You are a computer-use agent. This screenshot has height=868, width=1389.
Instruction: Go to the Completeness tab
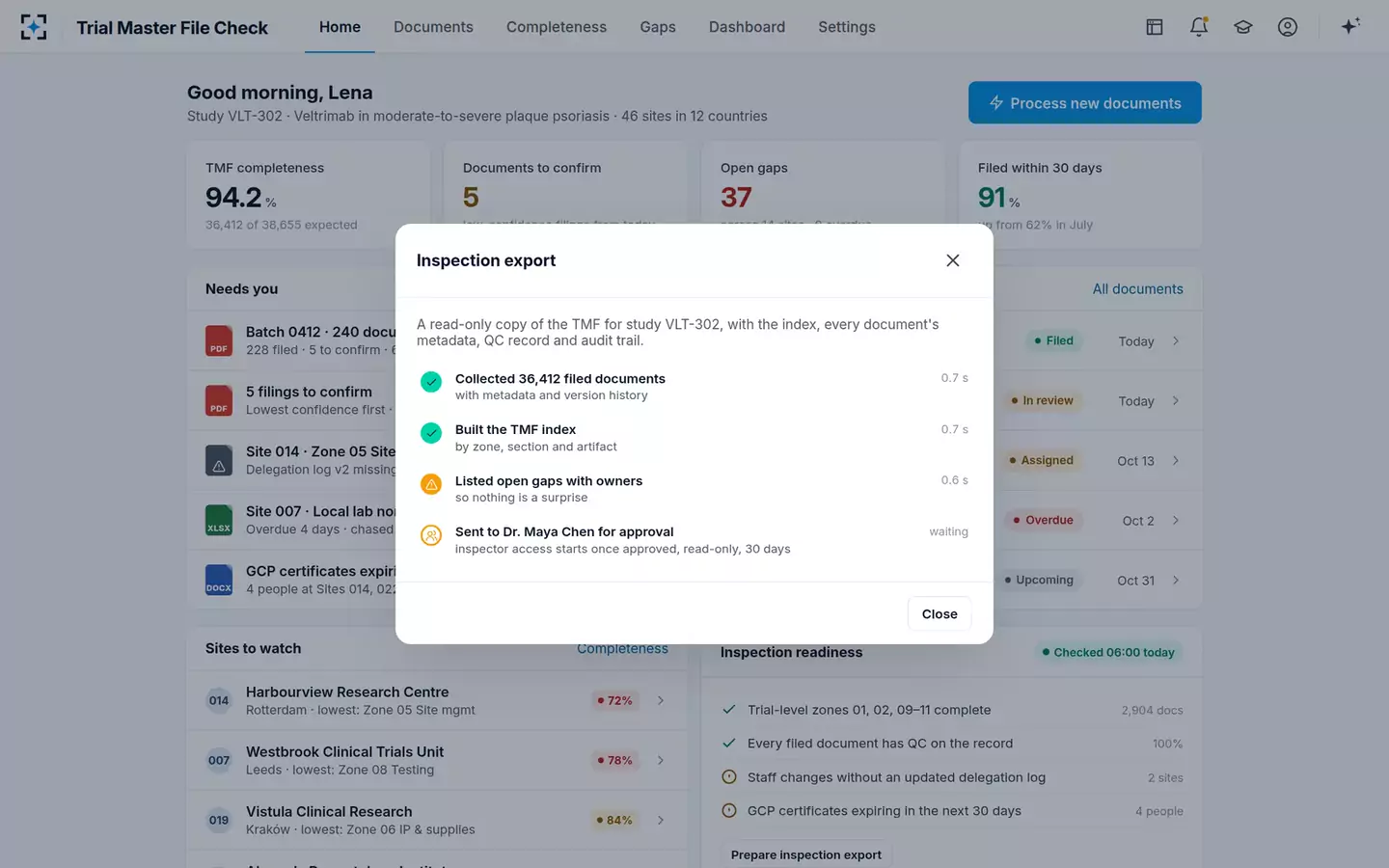pyautogui.click(x=557, y=27)
